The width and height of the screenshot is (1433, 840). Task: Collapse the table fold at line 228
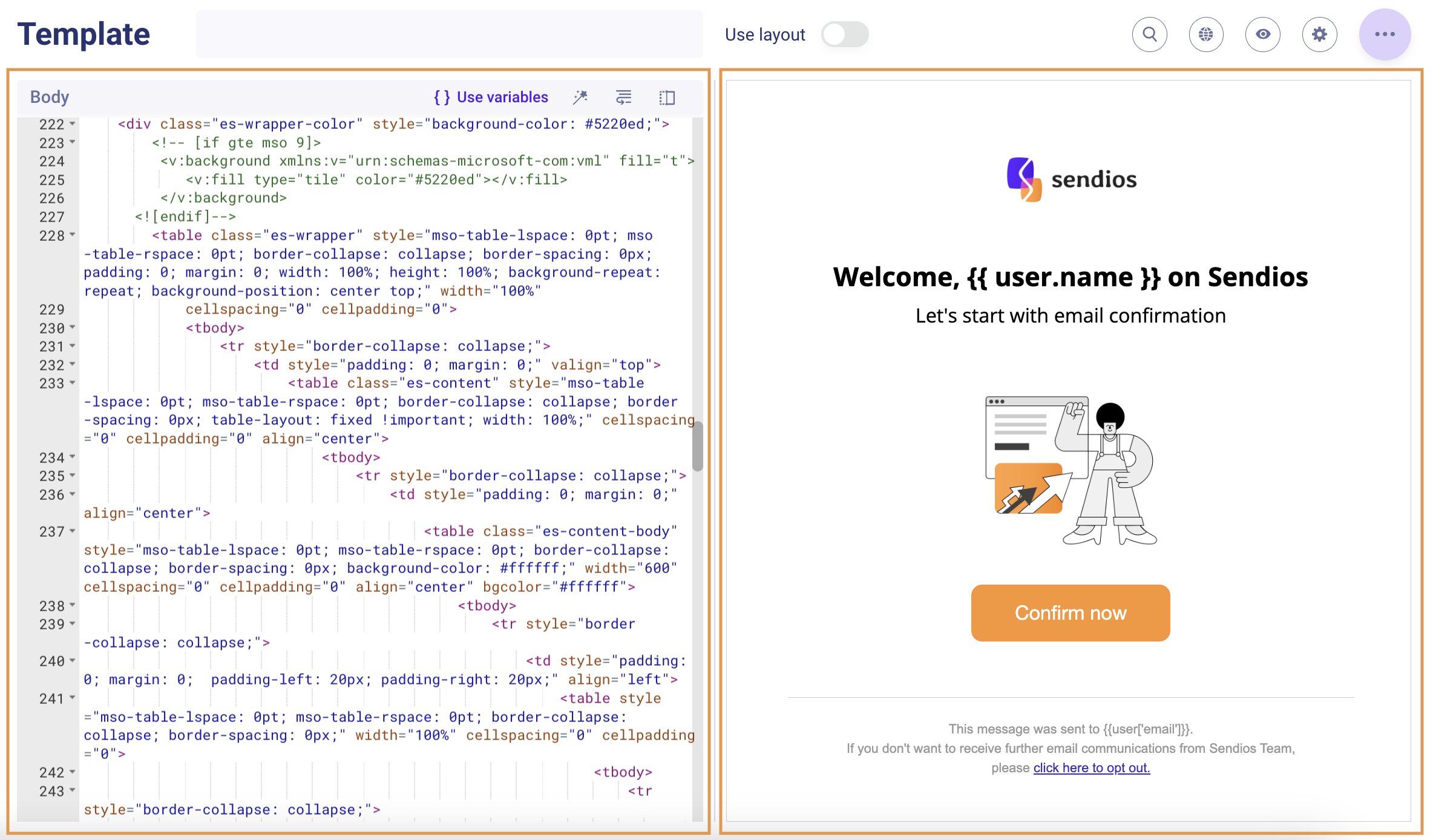73,235
